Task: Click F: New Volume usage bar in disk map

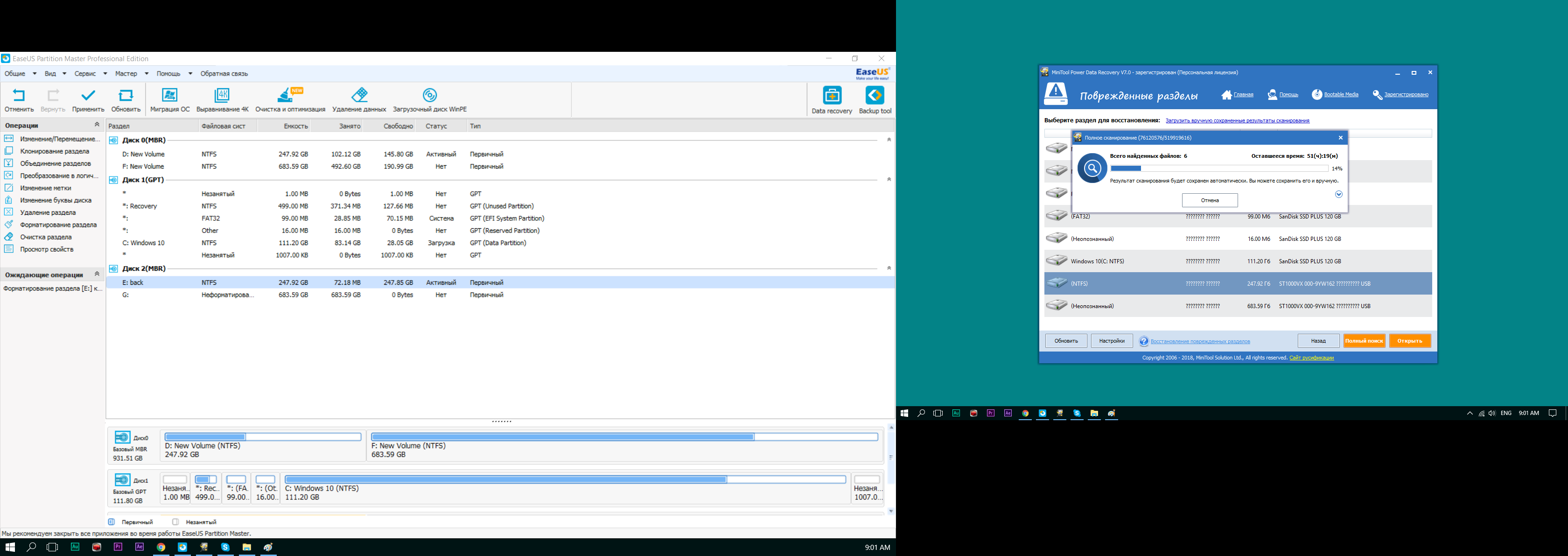Action: (624, 436)
